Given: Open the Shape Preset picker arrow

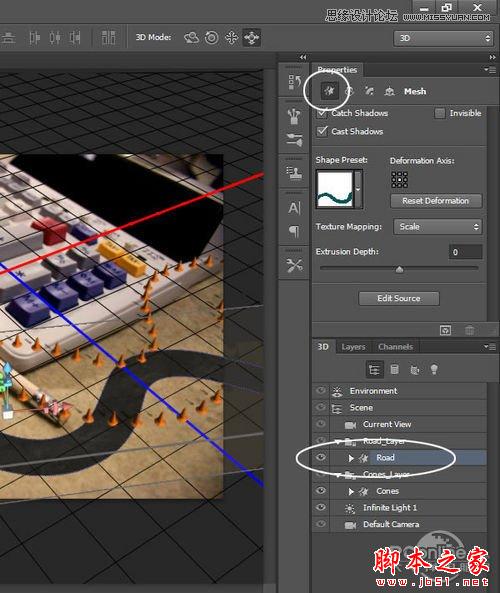Looking at the screenshot, I should coord(358,189).
